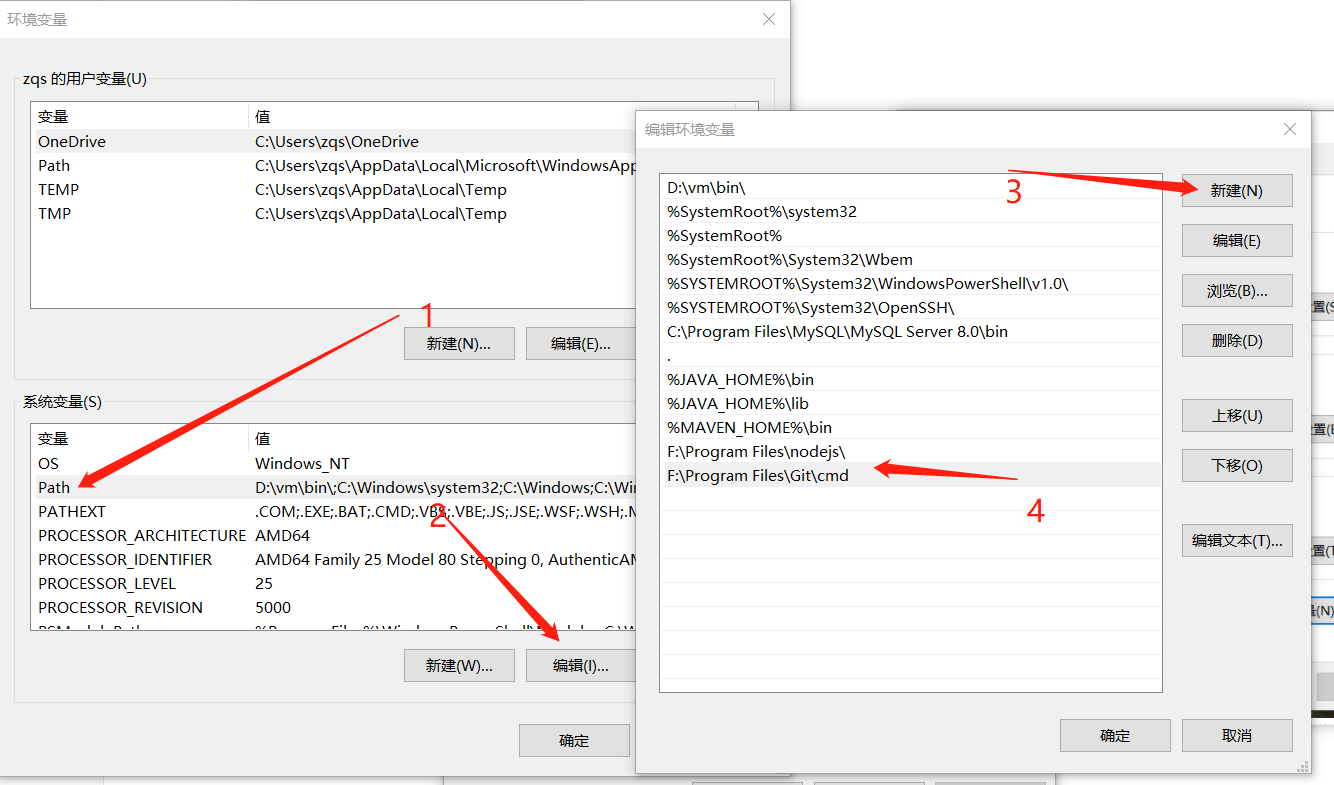Select PROCESSOR_LEVEL system variable

click(x=107, y=583)
